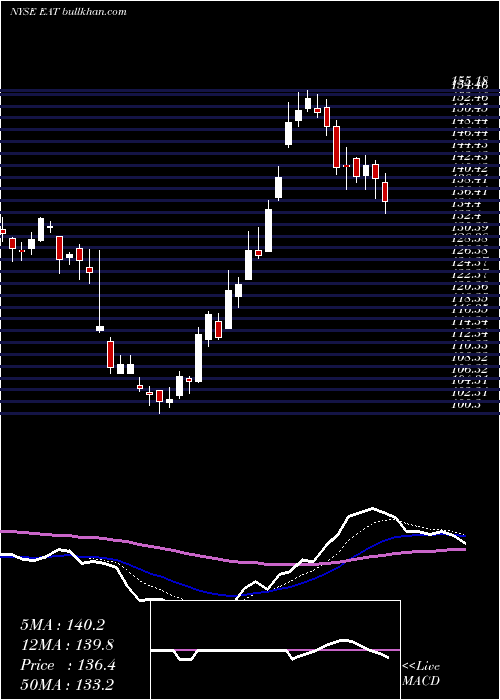This screenshot has width=500, height=700.
Task: Click the '50MA : 133.2' value
Action: click(67, 685)
